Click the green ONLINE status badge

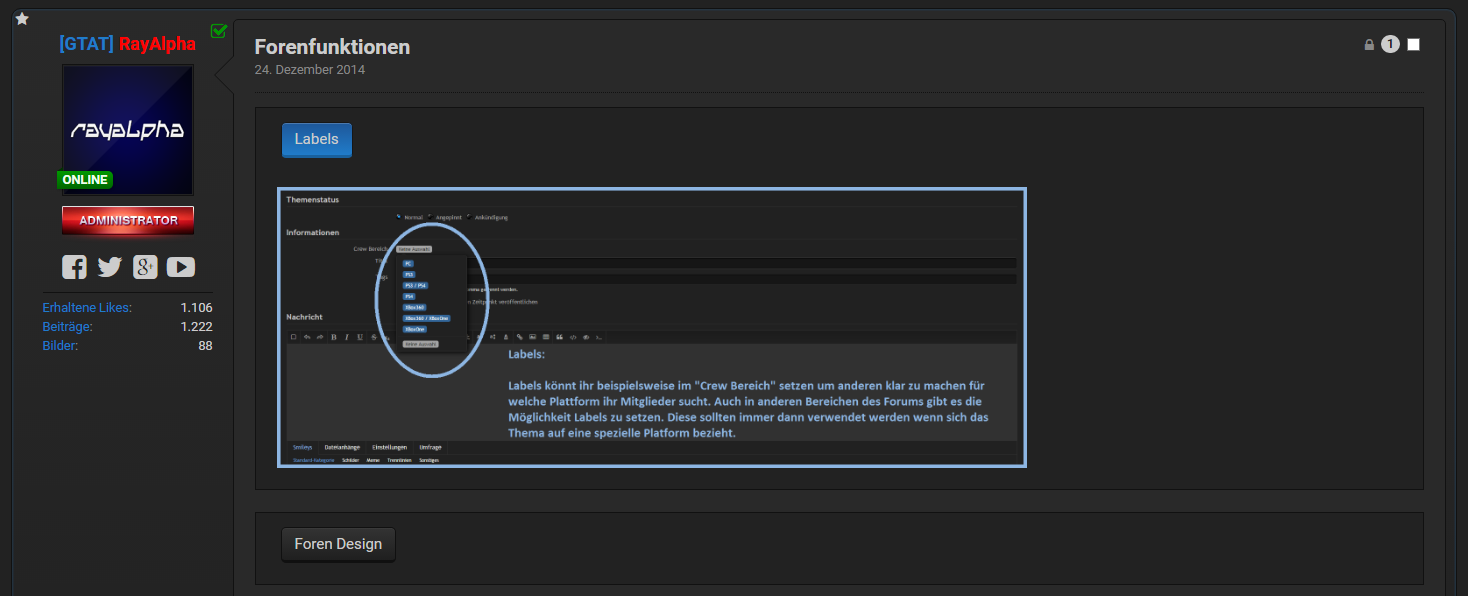pos(85,180)
